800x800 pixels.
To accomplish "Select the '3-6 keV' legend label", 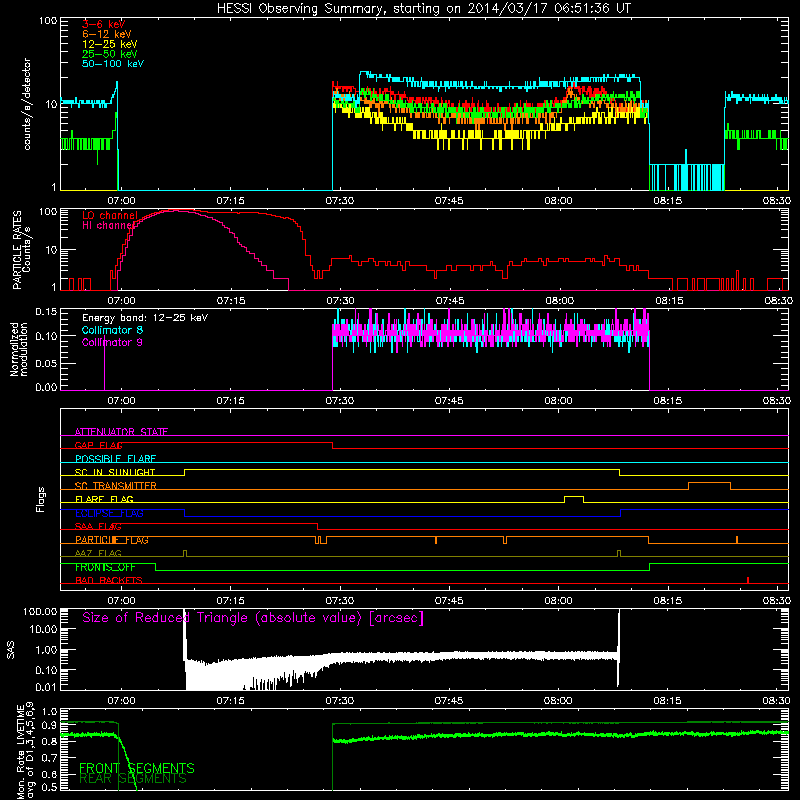I will coord(103,24).
